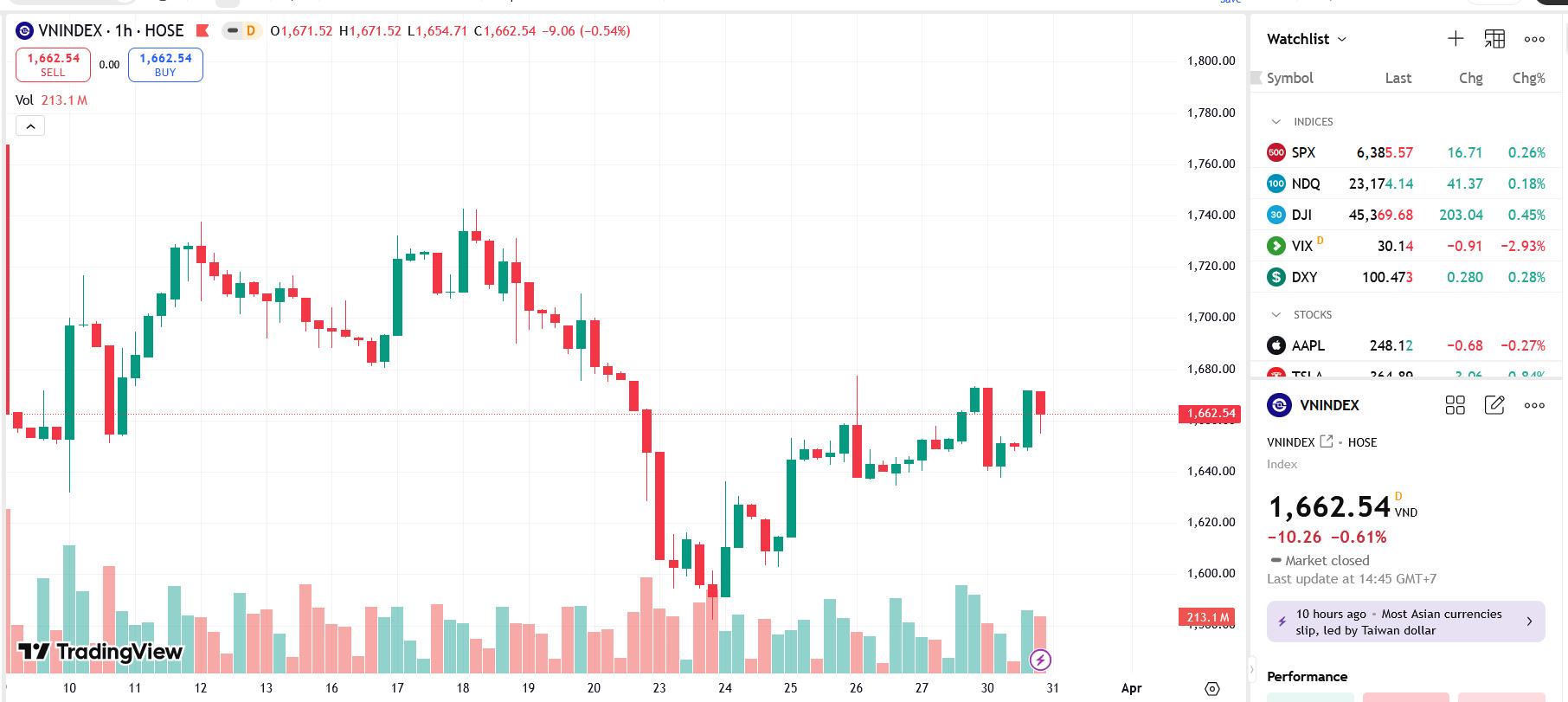
Task: Click the market status D pill in legend
Action: point(242,31)
